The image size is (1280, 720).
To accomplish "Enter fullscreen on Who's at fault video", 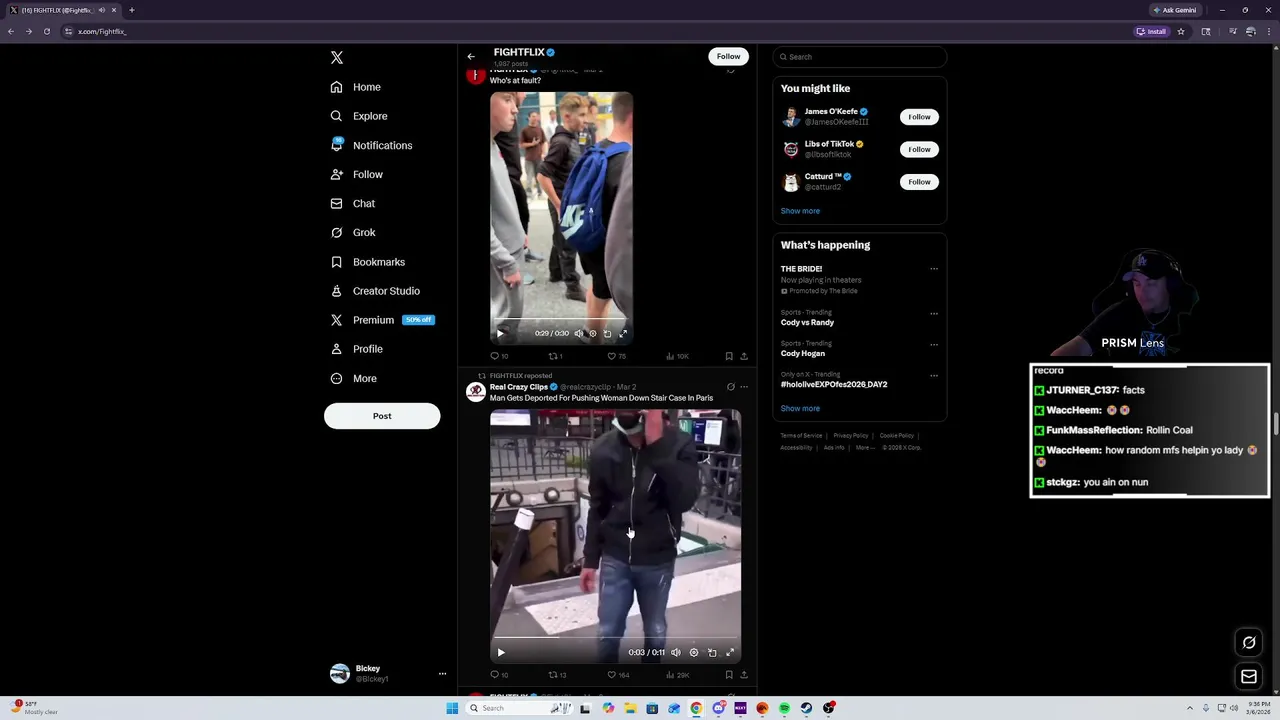I will (623, 333).
